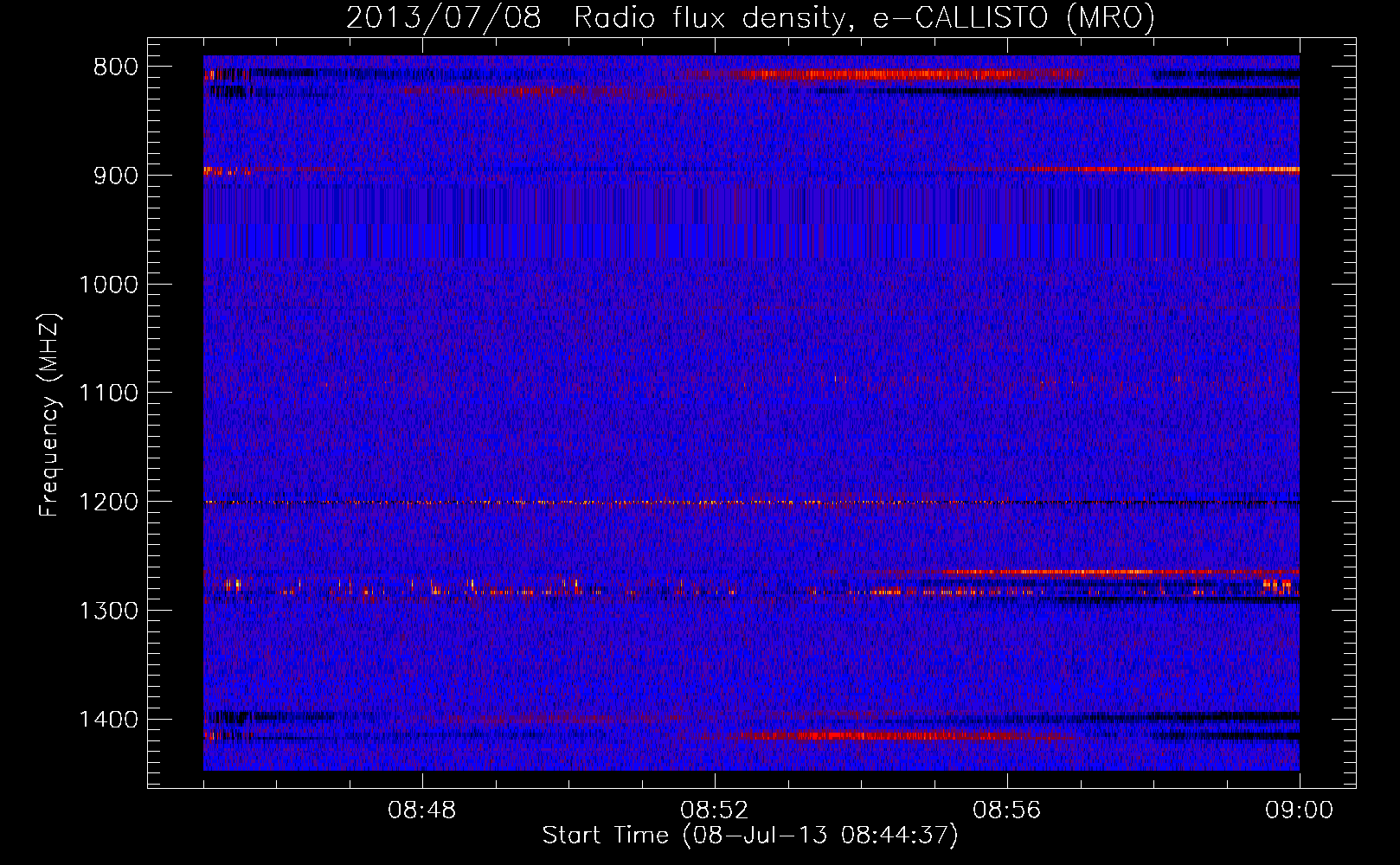This screenshot has height=865, width=1400.
Task: Select the y-axis label 'Frequency (MHZ)'
Action: click(50, 415)
